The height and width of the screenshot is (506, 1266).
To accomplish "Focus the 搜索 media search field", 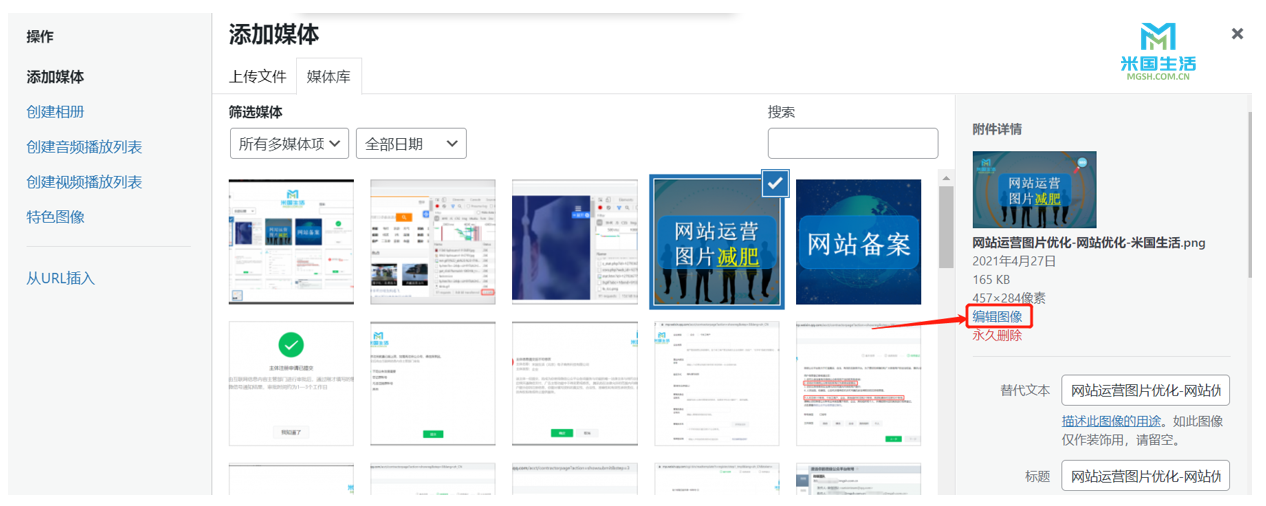I will [853, 143].
